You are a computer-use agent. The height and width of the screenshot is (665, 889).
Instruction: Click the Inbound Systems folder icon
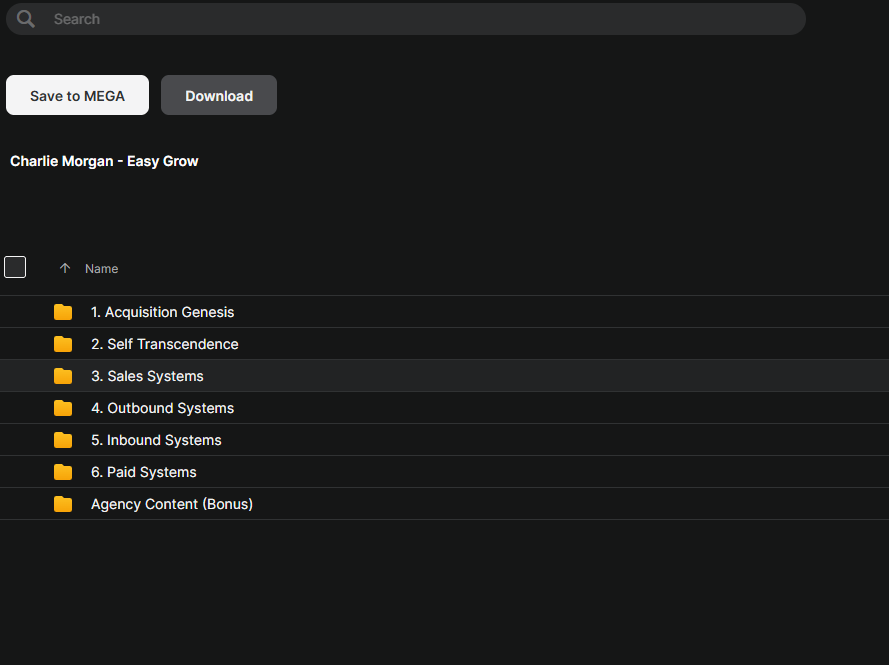tap(63, 440)
